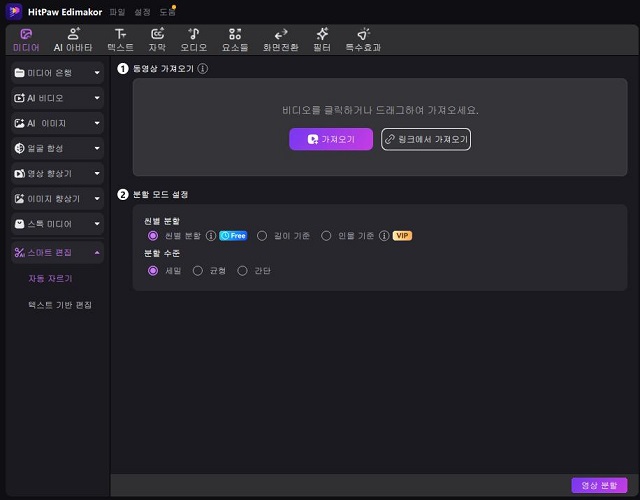
Task: Open the 텍스트 기반 편집 item
Action: click(x=60, y=305)
